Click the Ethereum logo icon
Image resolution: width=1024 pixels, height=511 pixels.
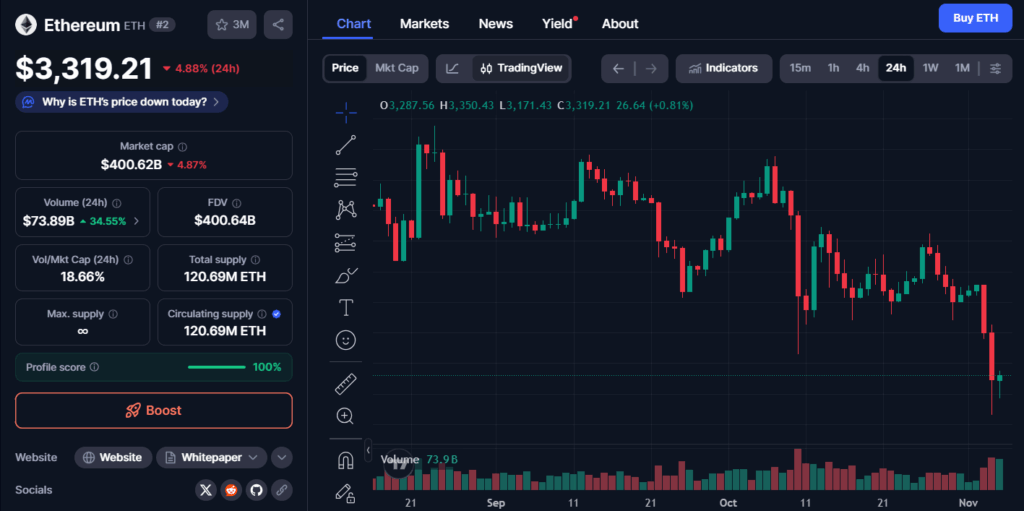pyautogui.click(x=26, y=25)
